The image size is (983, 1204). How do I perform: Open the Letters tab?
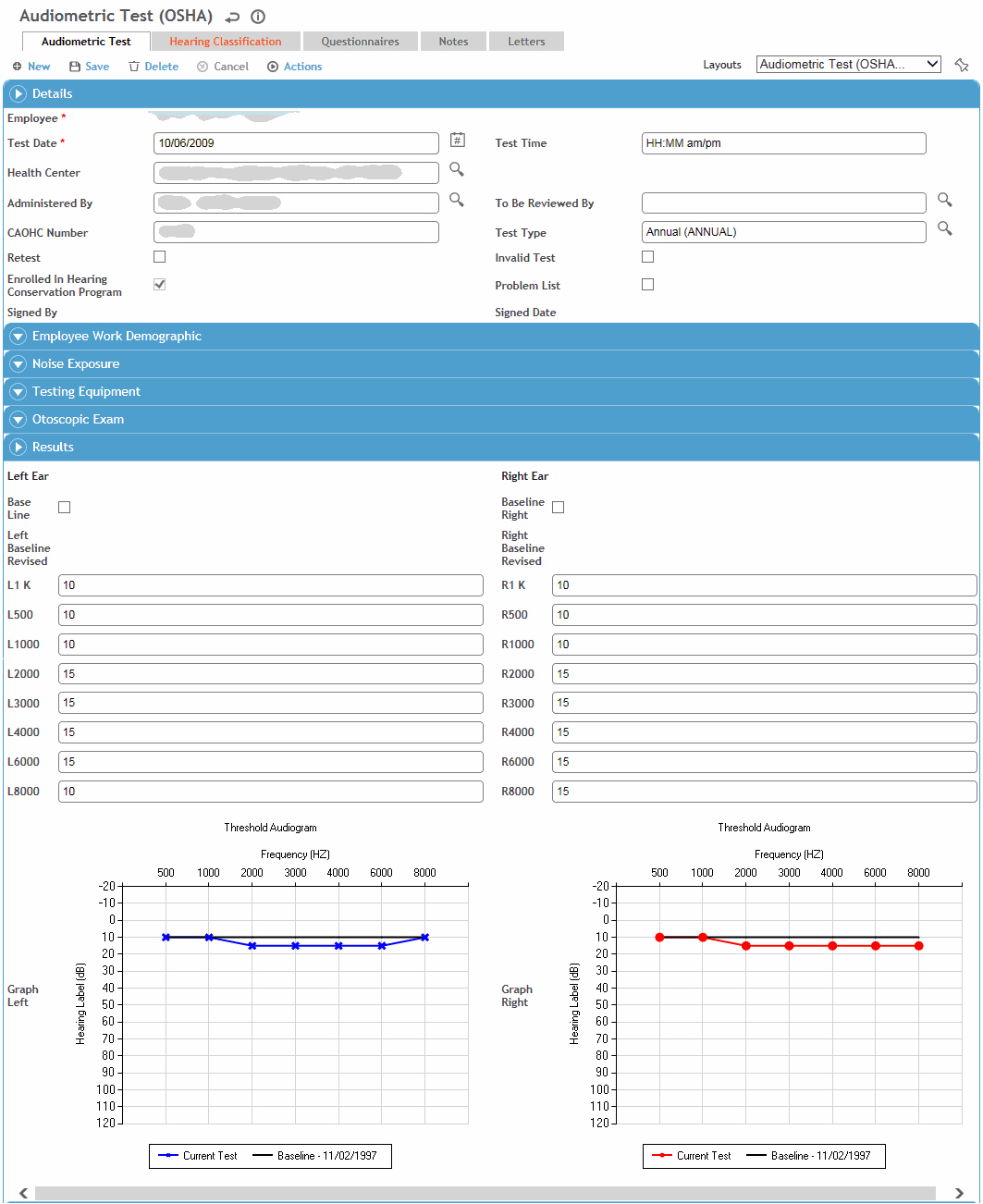click(526, 42)
